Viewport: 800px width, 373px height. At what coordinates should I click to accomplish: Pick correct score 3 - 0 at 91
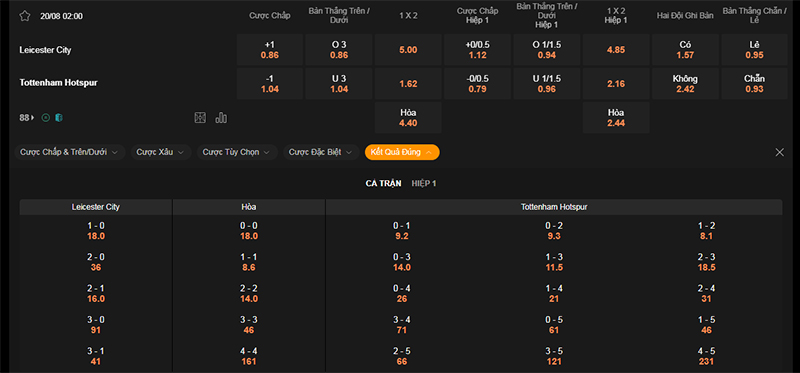click(96, 325)
